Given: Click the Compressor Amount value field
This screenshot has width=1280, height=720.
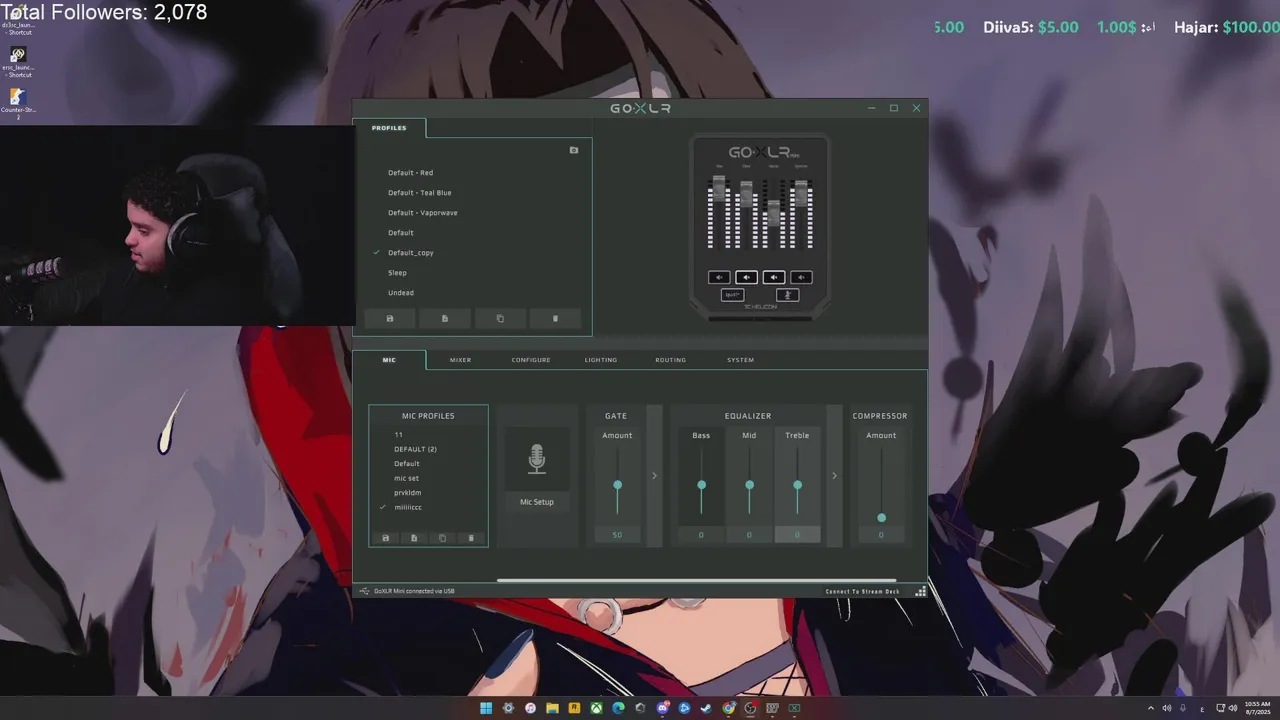Looking at the screenshot, I should 881,535.
